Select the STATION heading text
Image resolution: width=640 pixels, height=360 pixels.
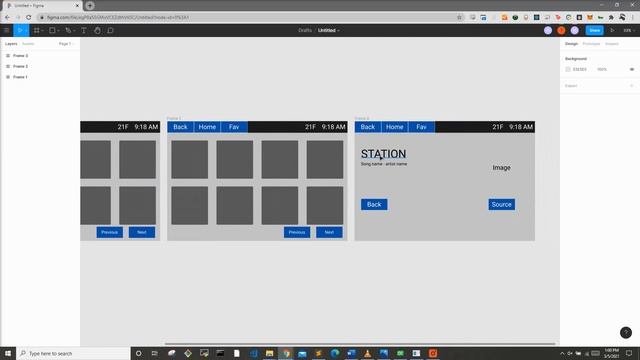point(383,154)
